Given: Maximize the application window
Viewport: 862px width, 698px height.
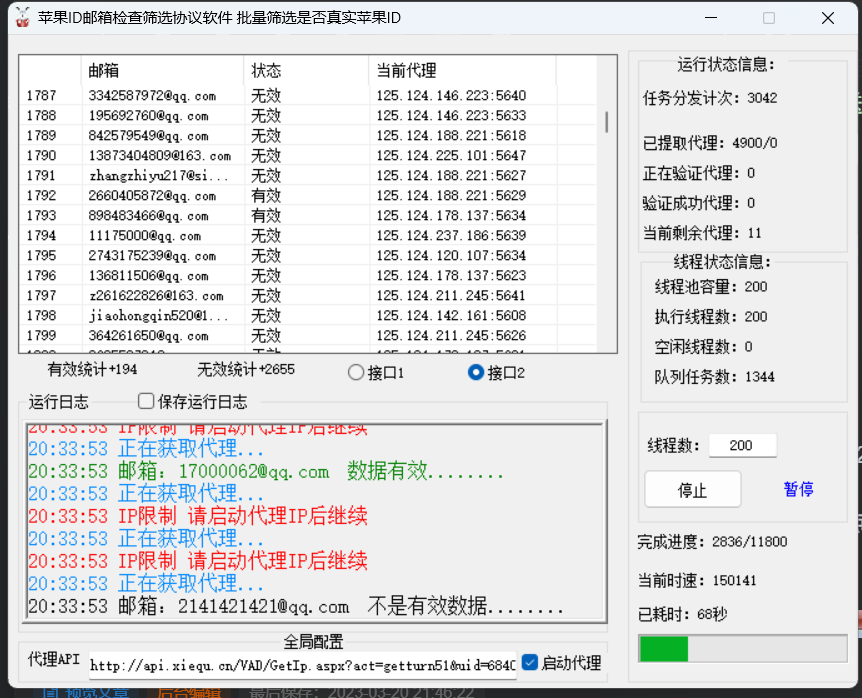Looking at the screenshot, I should tap(769, 18).
